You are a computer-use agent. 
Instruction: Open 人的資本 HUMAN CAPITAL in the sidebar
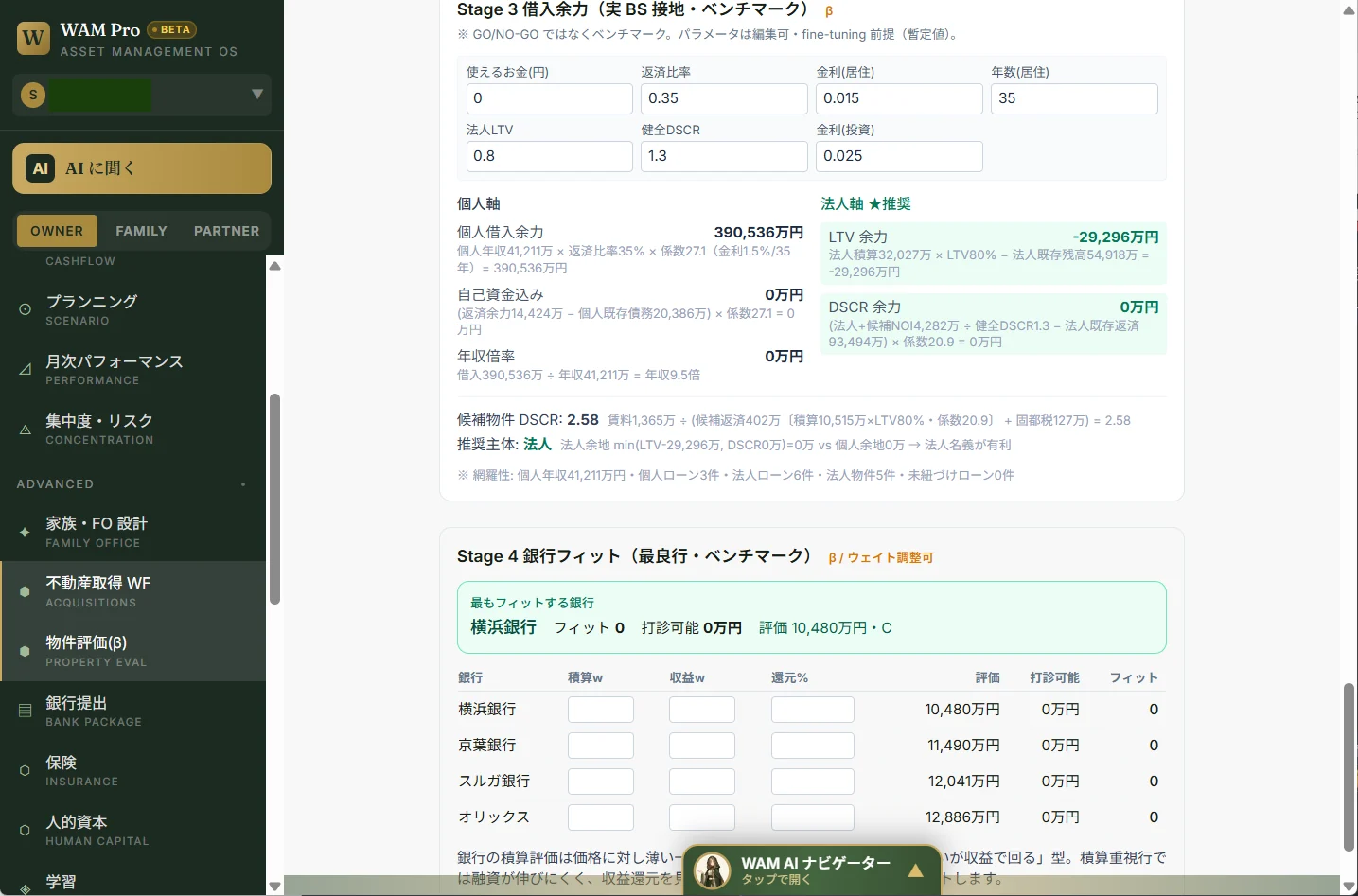[x=132, y=830]
